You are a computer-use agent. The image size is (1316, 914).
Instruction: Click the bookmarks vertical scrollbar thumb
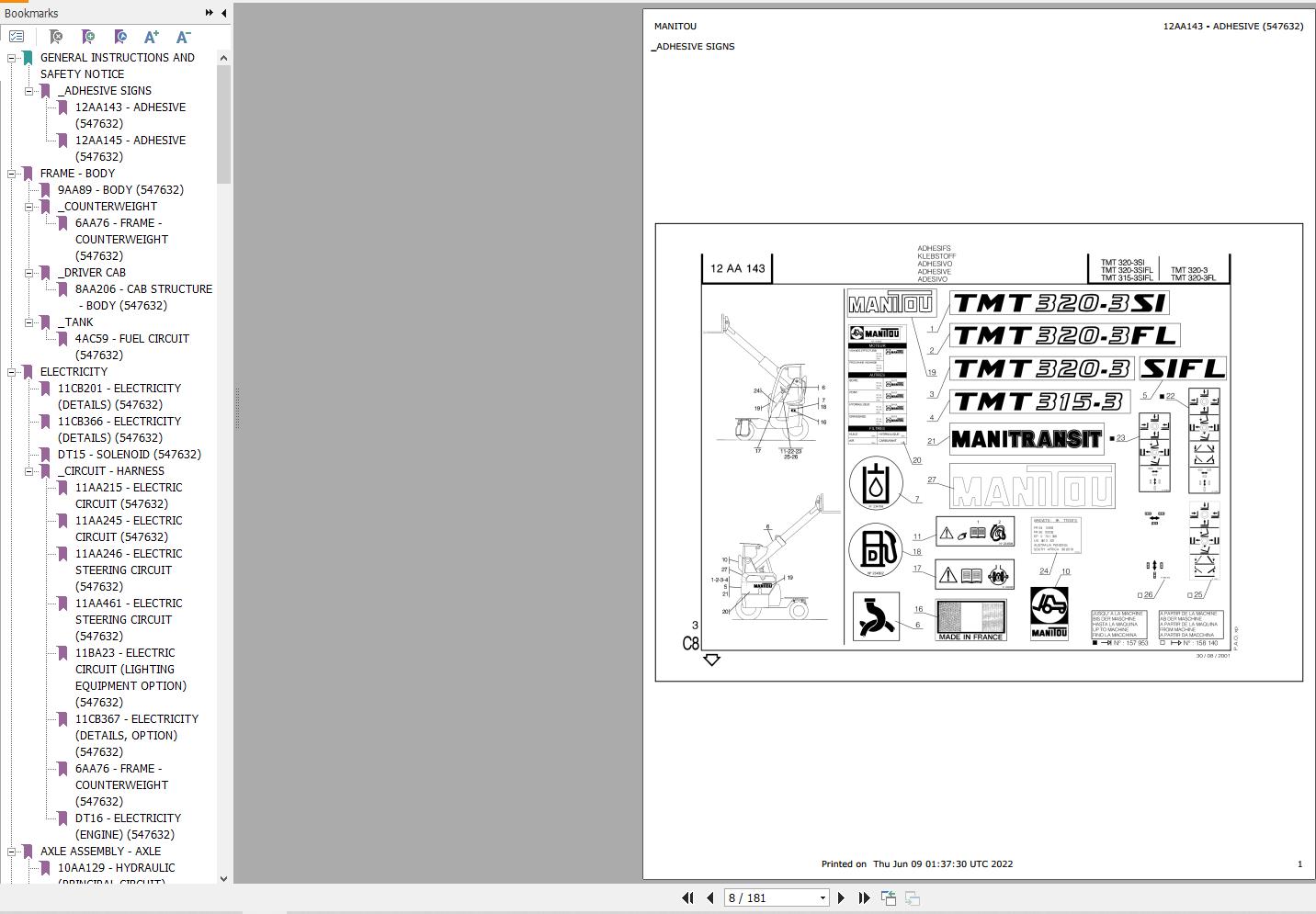pyautogui.click(x=223, y=124)
